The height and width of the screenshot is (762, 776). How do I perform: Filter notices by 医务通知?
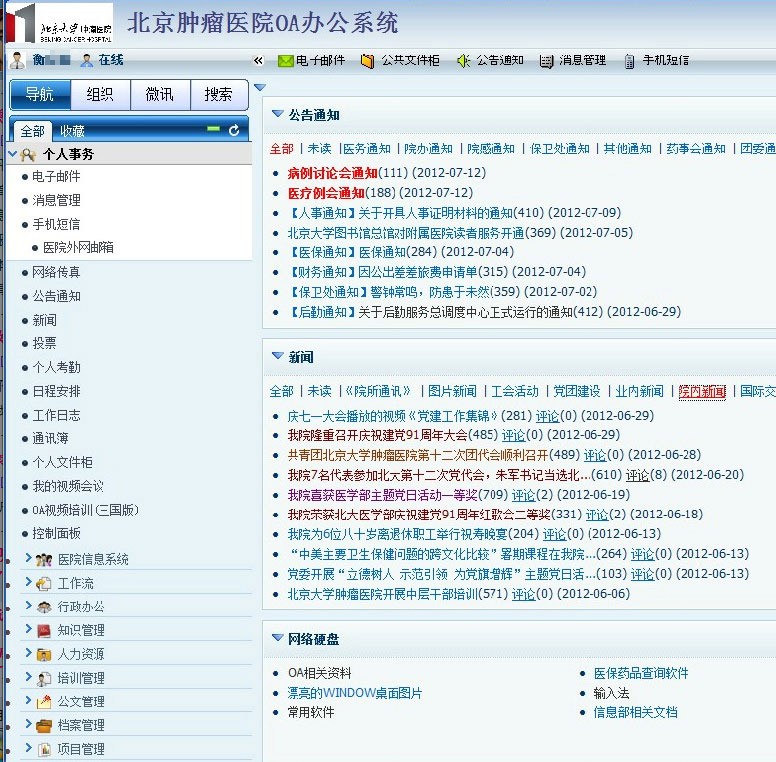pos(367,148)
